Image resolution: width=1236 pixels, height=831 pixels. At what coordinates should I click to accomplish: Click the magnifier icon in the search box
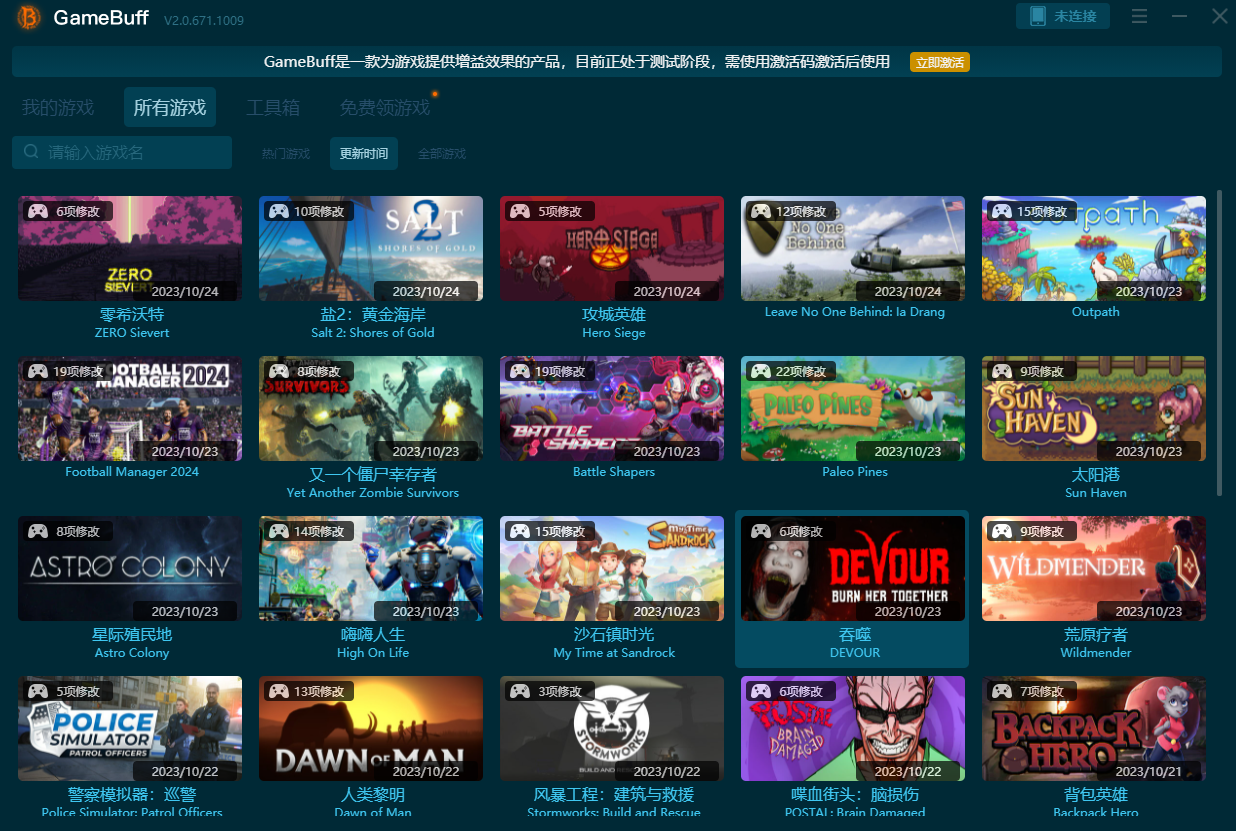point(31,152)
